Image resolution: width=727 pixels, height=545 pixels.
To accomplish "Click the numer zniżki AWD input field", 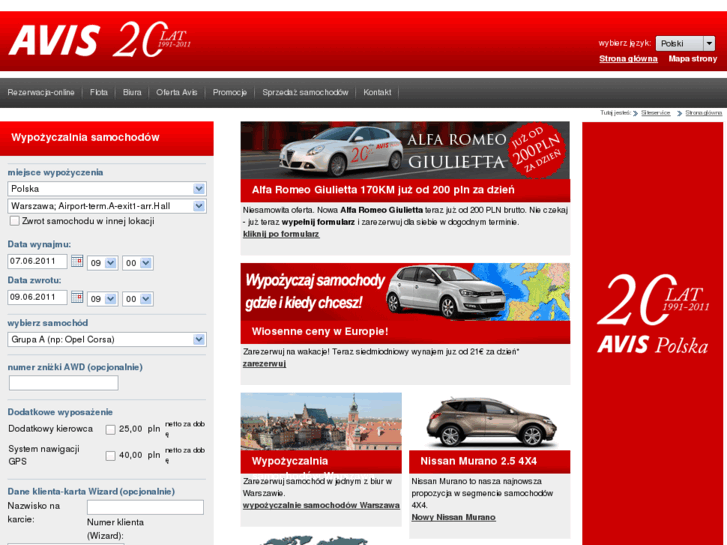I will [x=64, y=383].
